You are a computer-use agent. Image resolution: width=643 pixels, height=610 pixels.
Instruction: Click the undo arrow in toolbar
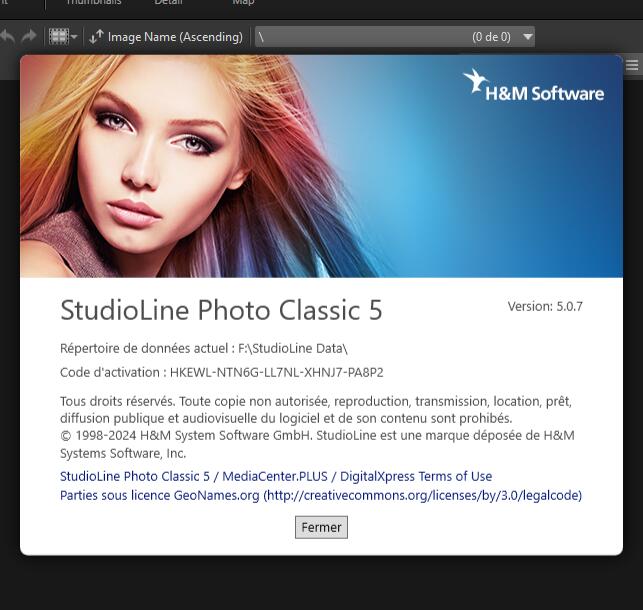coord(7,37)
